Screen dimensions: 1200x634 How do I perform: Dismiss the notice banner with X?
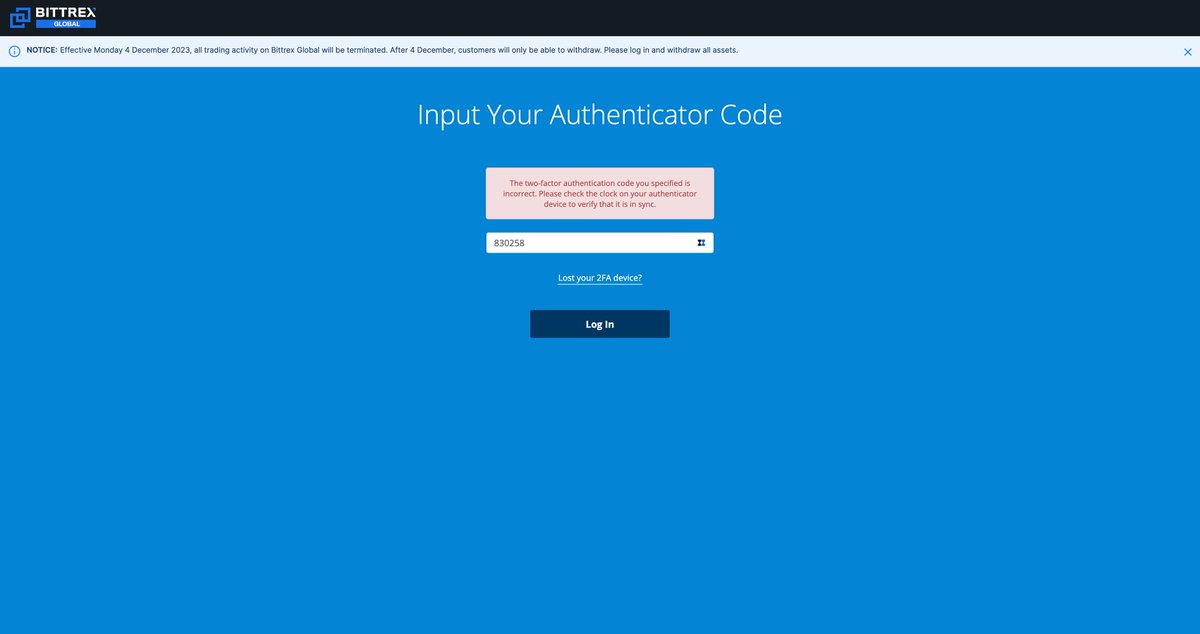tap(1187, 51)
